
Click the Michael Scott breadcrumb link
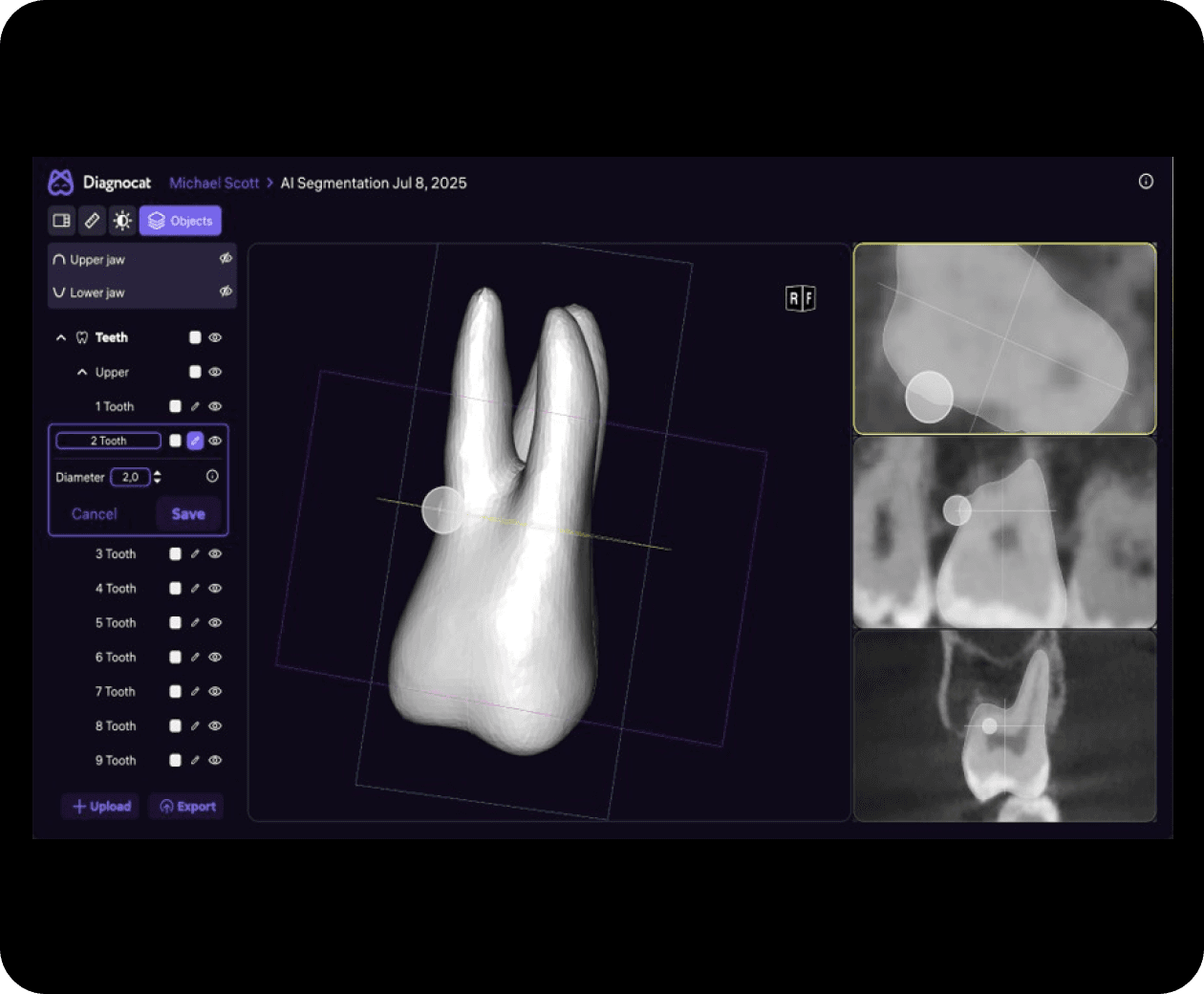[214, 183]
